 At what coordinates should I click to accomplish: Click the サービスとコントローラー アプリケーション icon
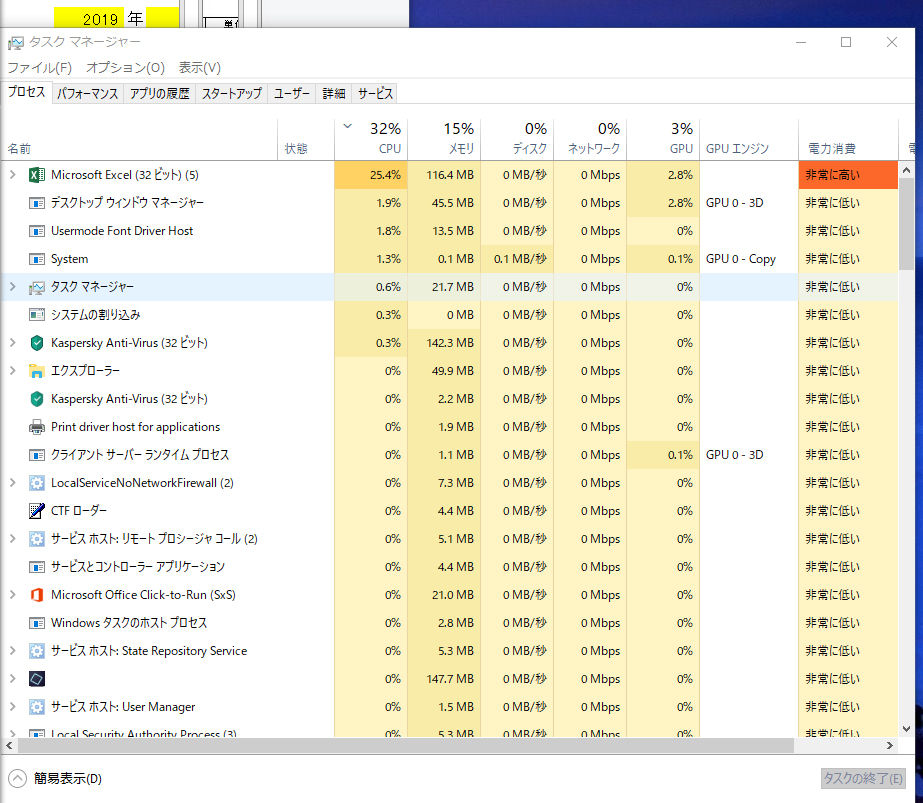[36, 567]
